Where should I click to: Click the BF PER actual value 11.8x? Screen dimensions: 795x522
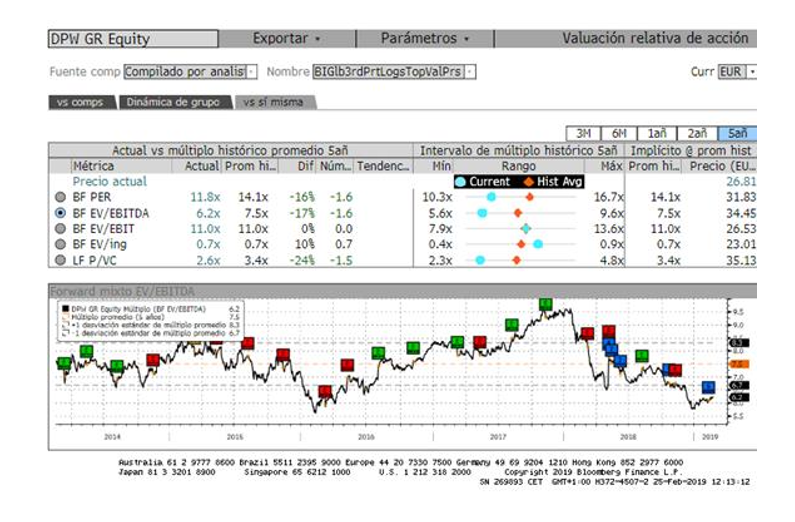point(205,197)
